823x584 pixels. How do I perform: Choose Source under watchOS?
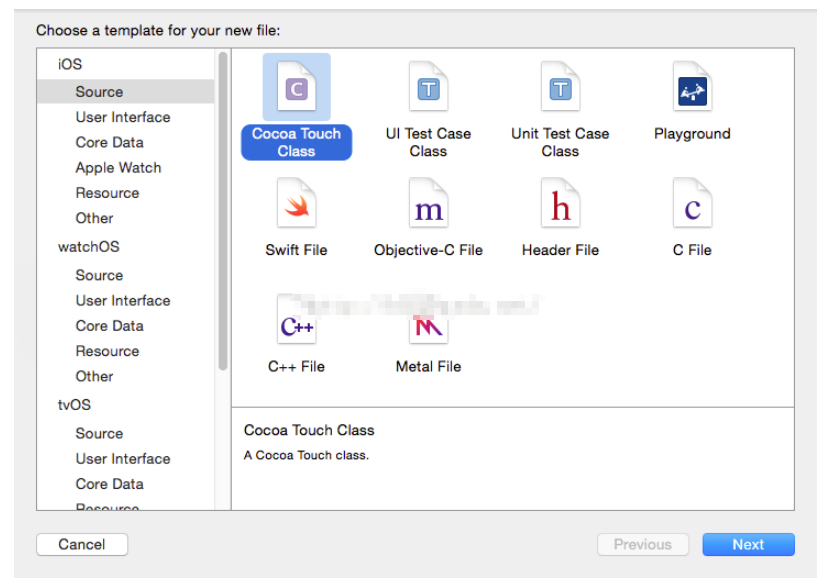99,275
